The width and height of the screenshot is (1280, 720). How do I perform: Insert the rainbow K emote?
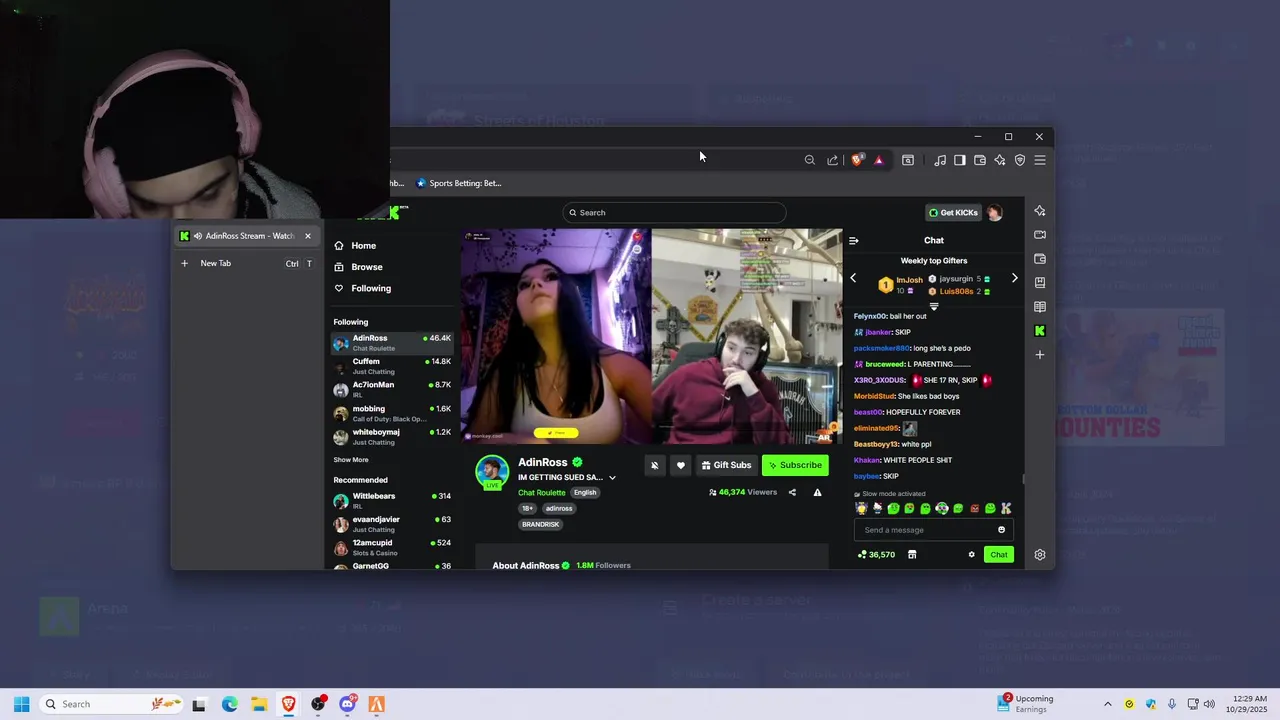click(x=1006, y=509)
